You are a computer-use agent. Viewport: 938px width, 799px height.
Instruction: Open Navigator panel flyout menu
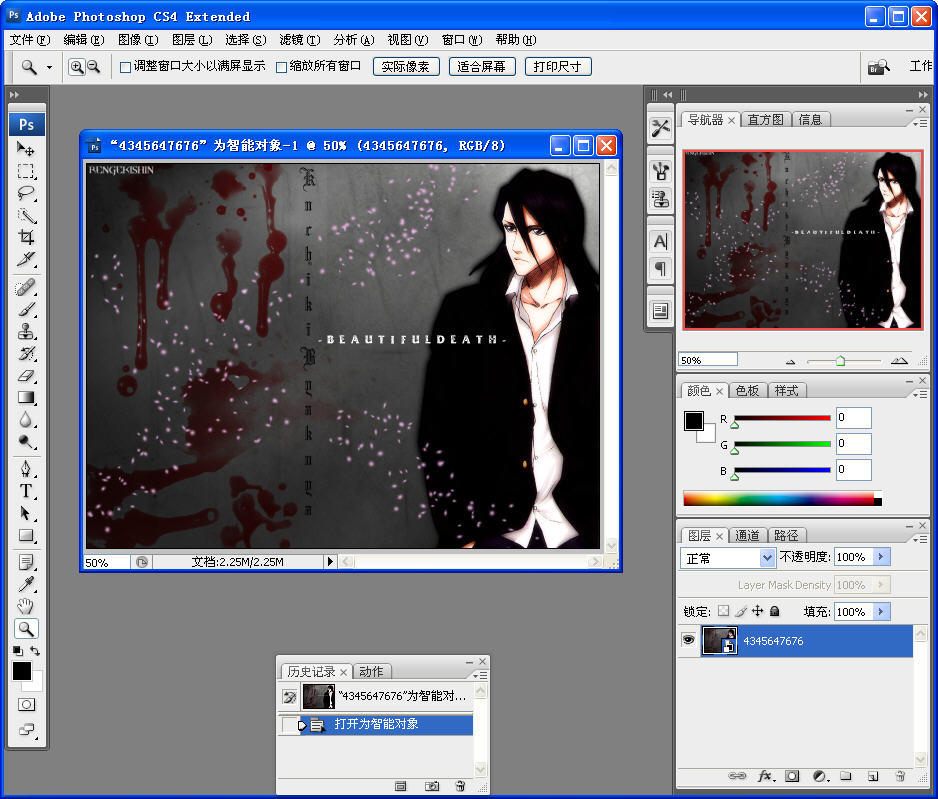coord(920,123)
